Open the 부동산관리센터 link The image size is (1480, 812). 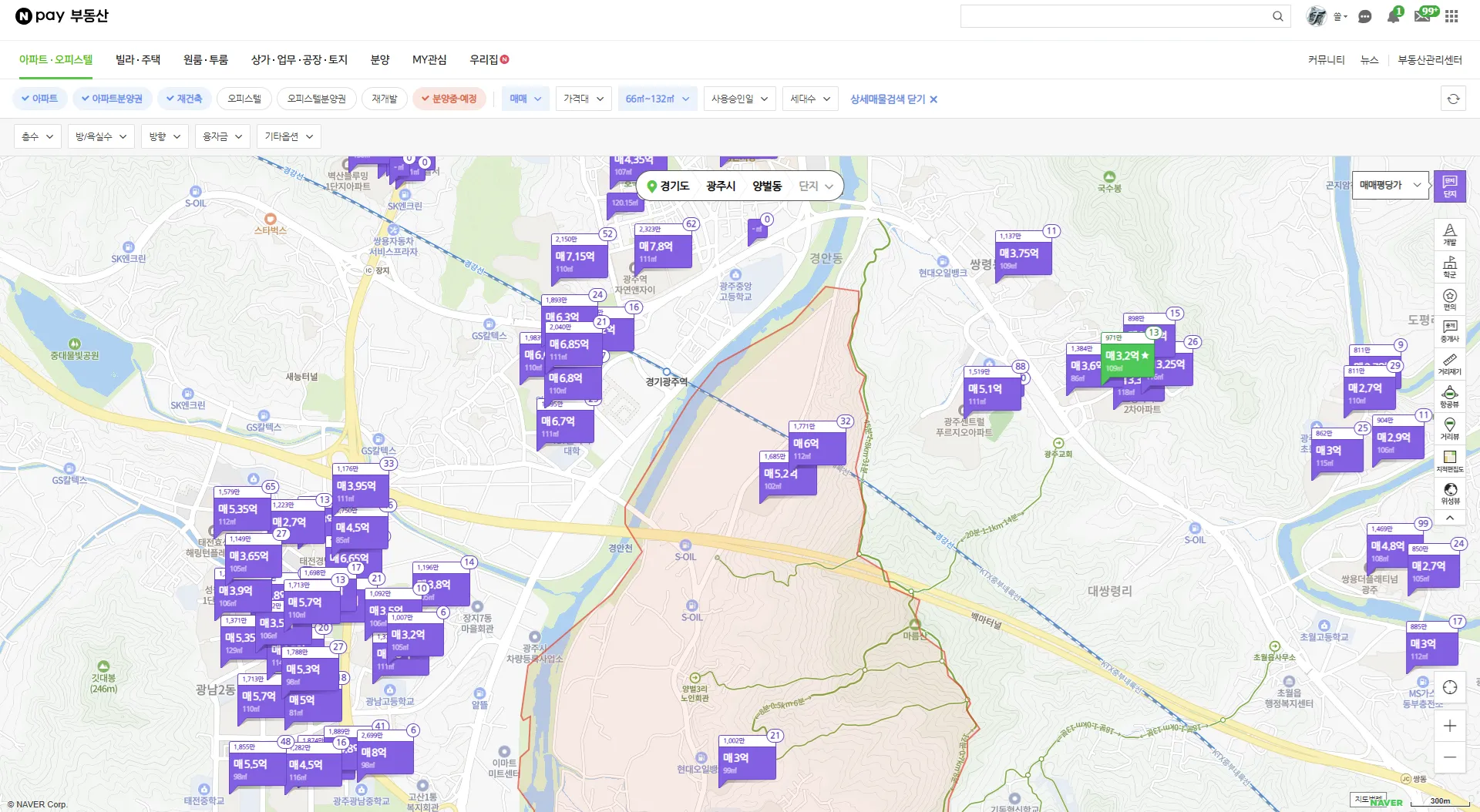click(x=1430, y=59)
